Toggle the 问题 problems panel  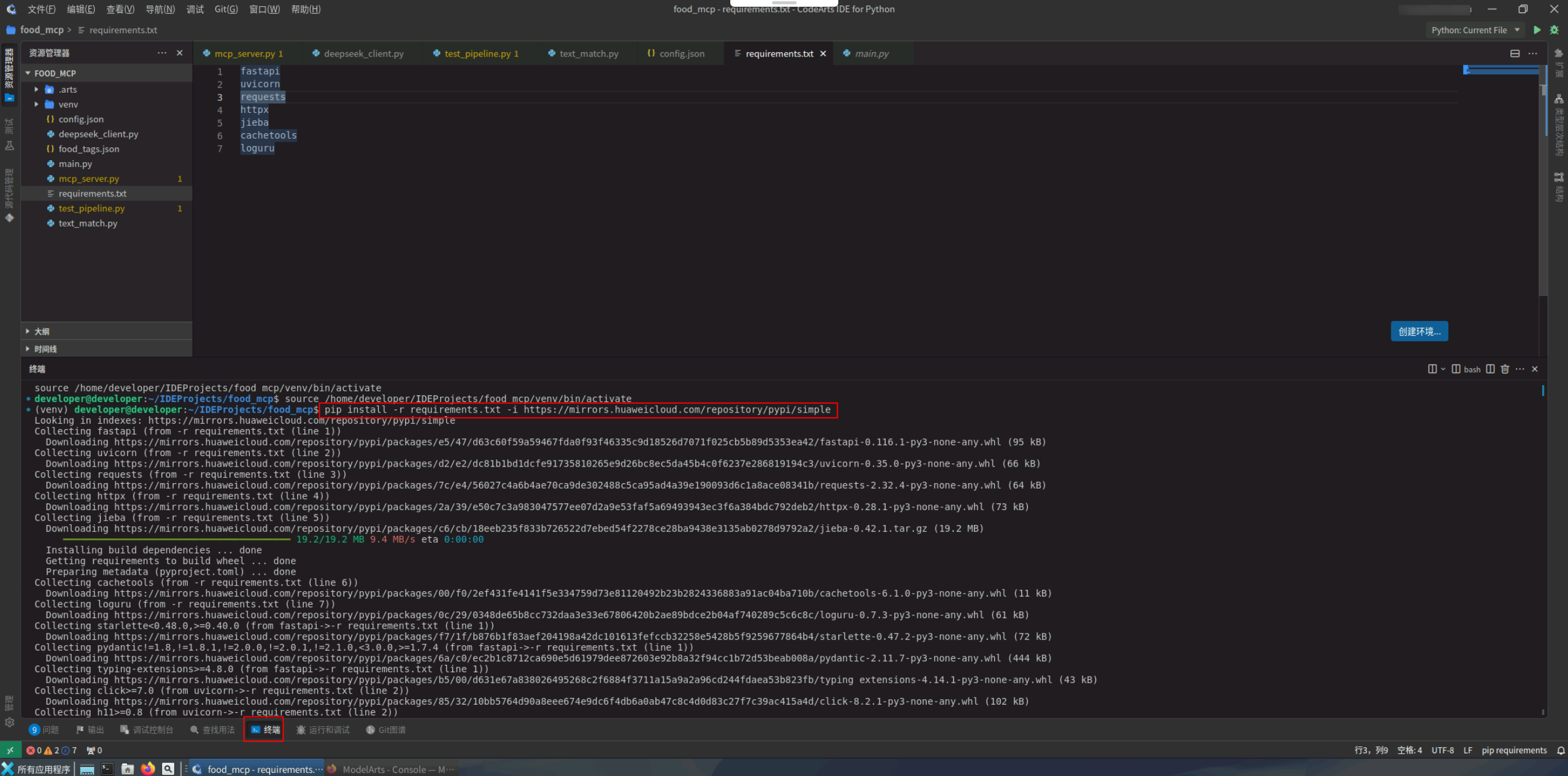coord(44,730)
